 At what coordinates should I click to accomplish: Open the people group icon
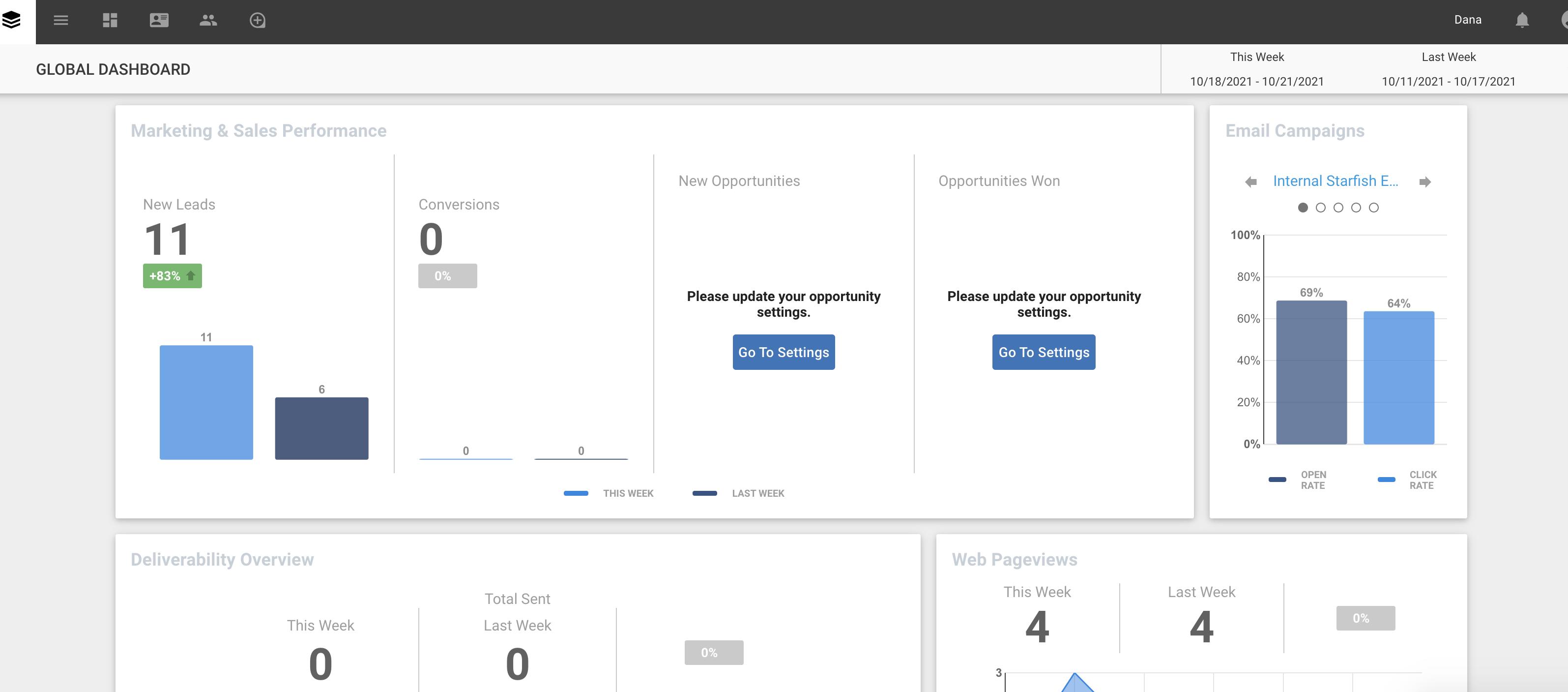tap(208, 20)
